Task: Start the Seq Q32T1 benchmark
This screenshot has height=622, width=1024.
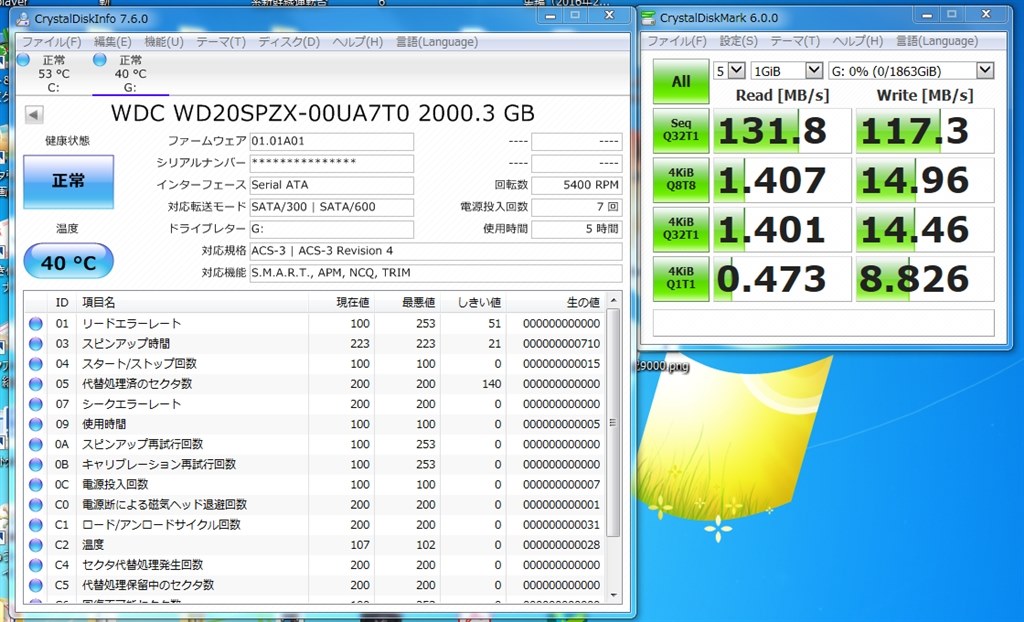Action: coord(680,130)
